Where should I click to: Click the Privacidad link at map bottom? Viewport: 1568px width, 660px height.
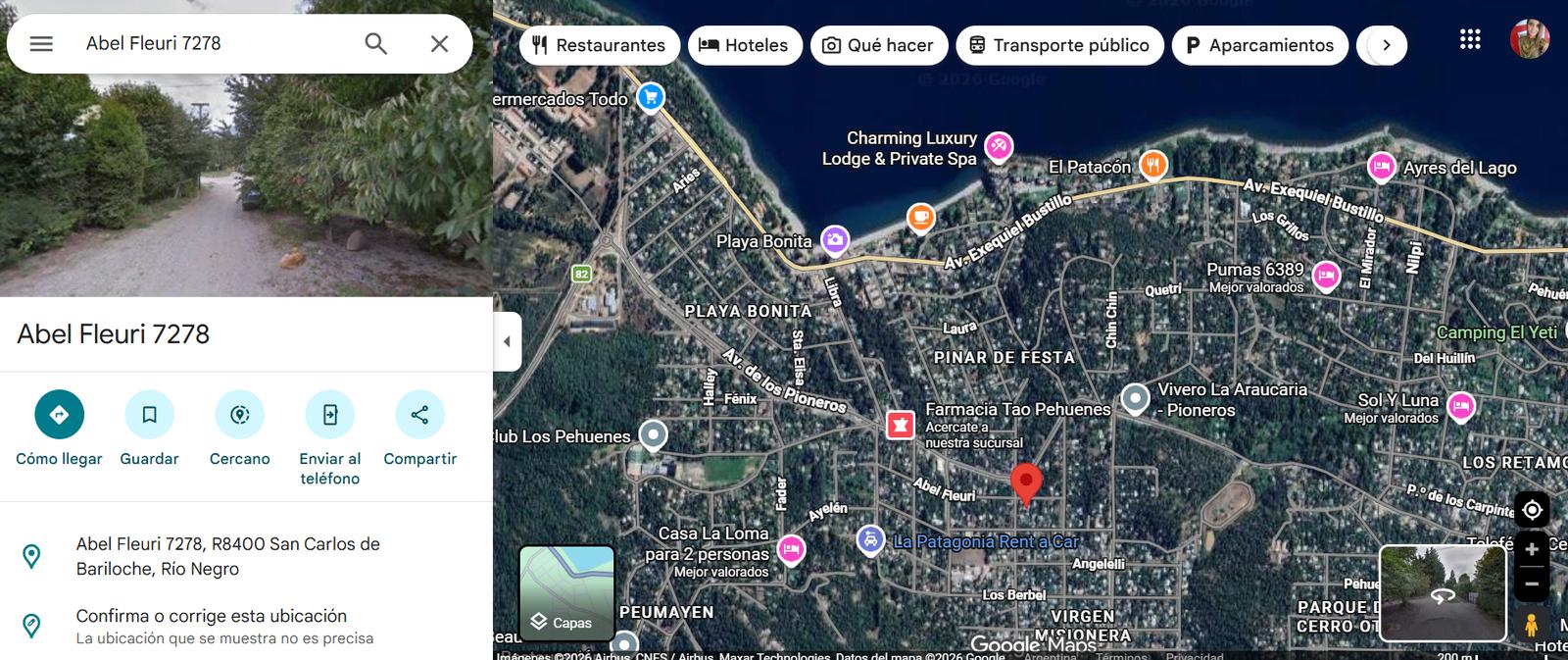[x=1194, y=656]
